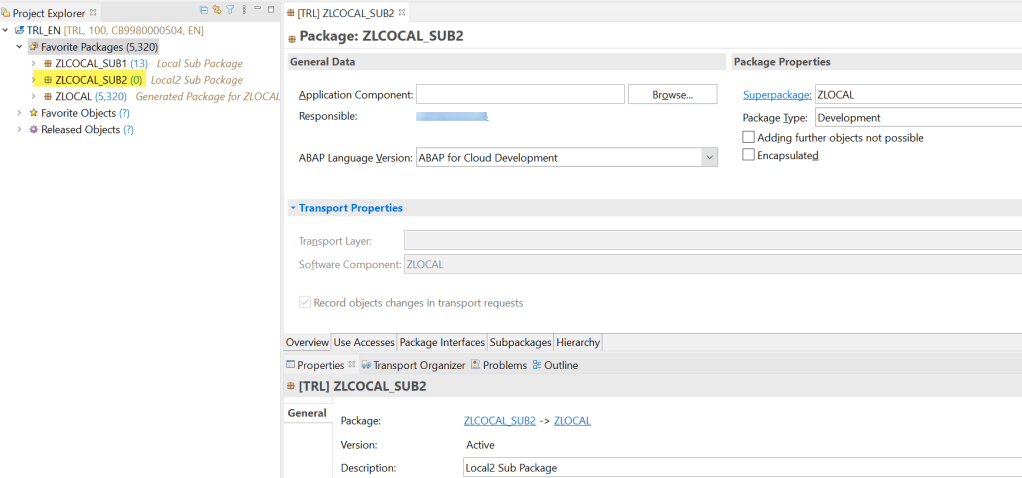Screen dimensions: 1022x478
Task: Toggle Link with Editor icon
Action: [216, 10]
